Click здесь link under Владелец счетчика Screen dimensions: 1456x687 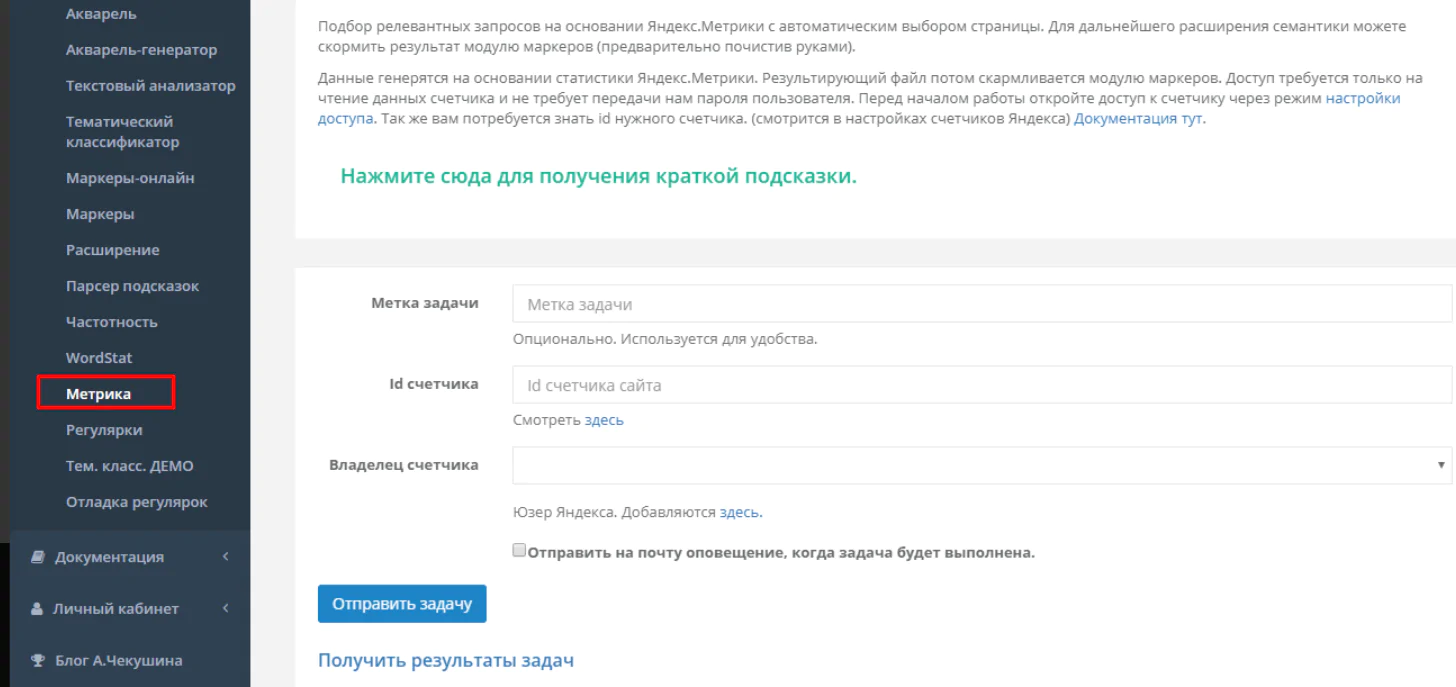(x=741, y=512)
